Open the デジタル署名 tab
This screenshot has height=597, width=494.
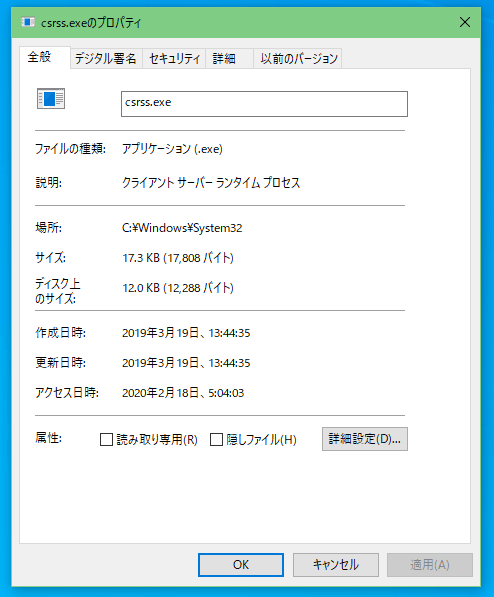point(106,59)
